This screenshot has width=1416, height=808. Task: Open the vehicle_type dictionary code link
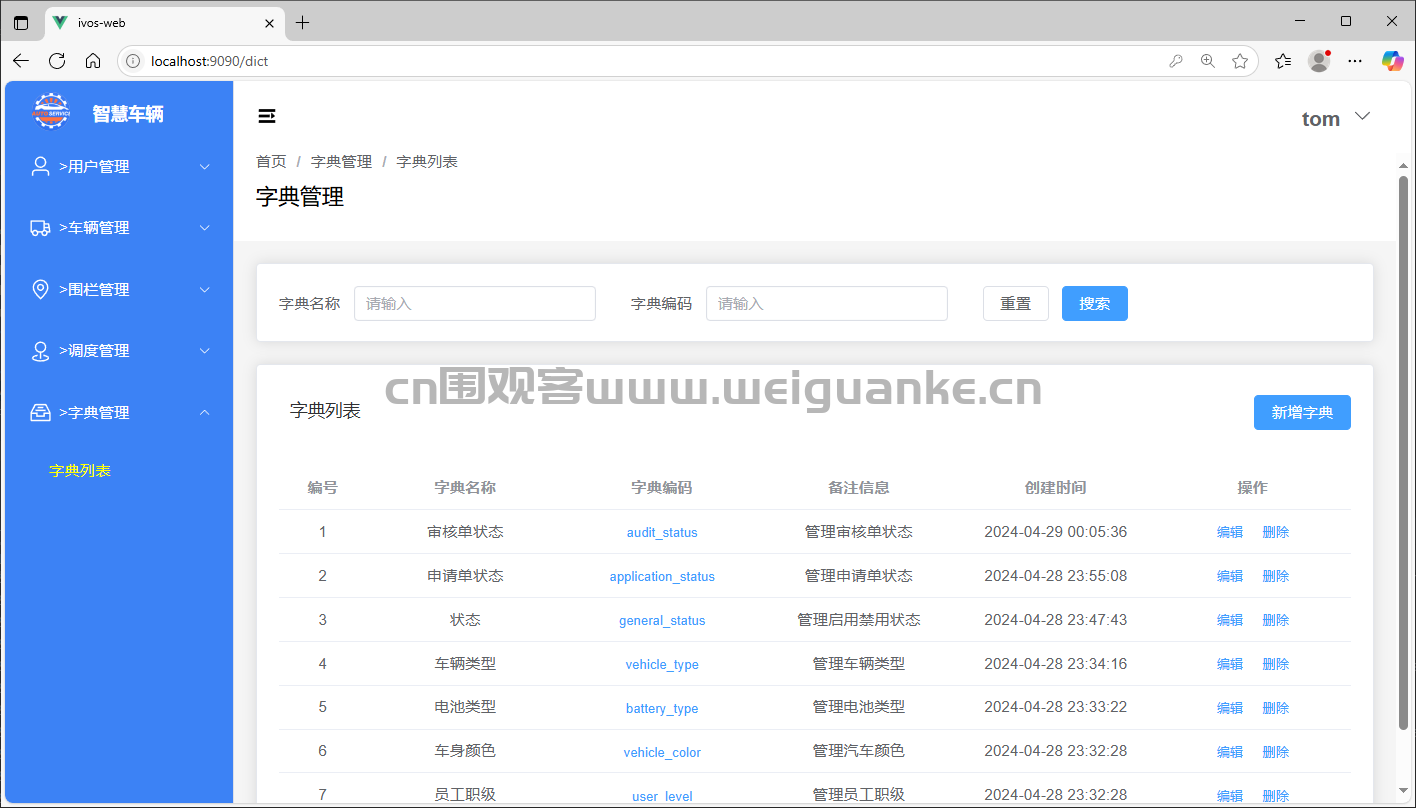point(662,664)
